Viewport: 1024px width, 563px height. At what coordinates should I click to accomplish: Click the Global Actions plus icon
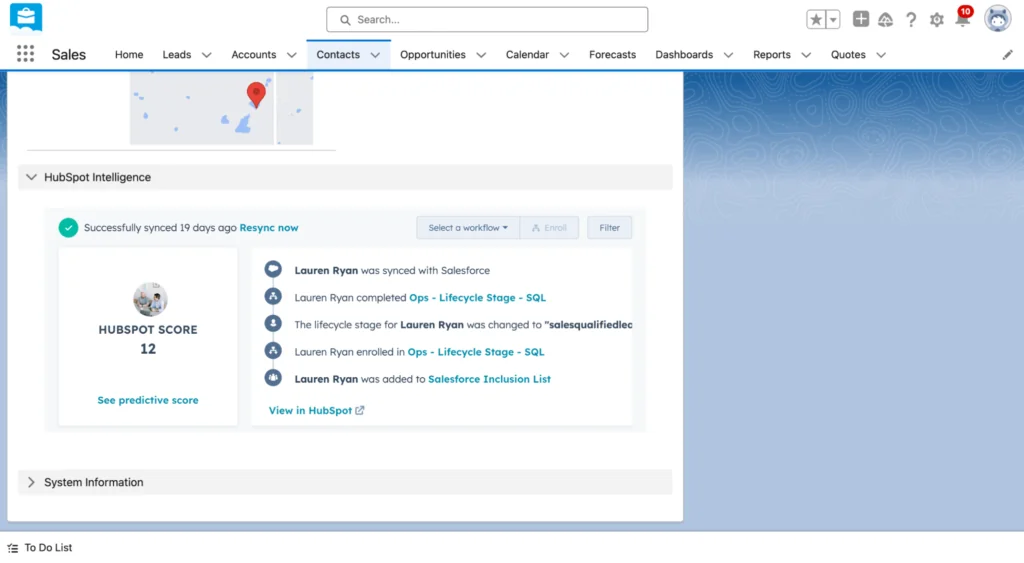[x=861, y=19]
